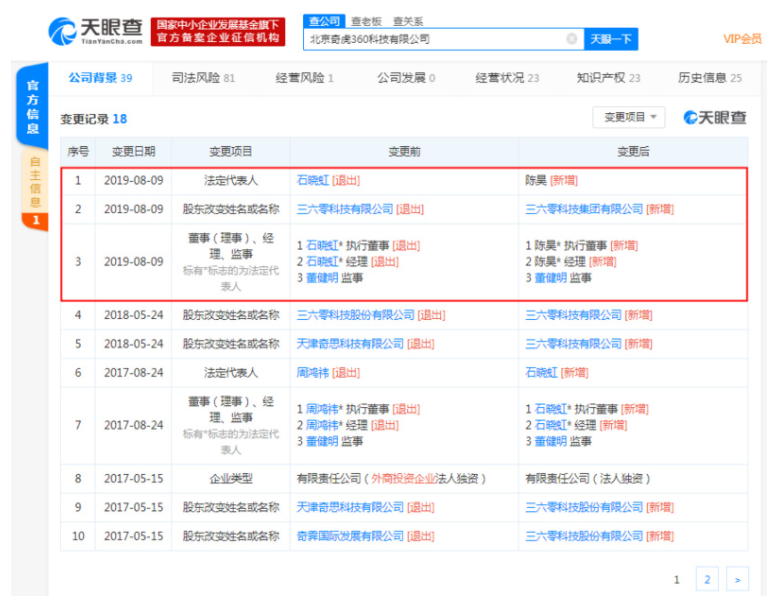Switch to the 查老板 search tab
Viewport: 767px width, 603px height.
pyautogui.click(x=366, y=22)
